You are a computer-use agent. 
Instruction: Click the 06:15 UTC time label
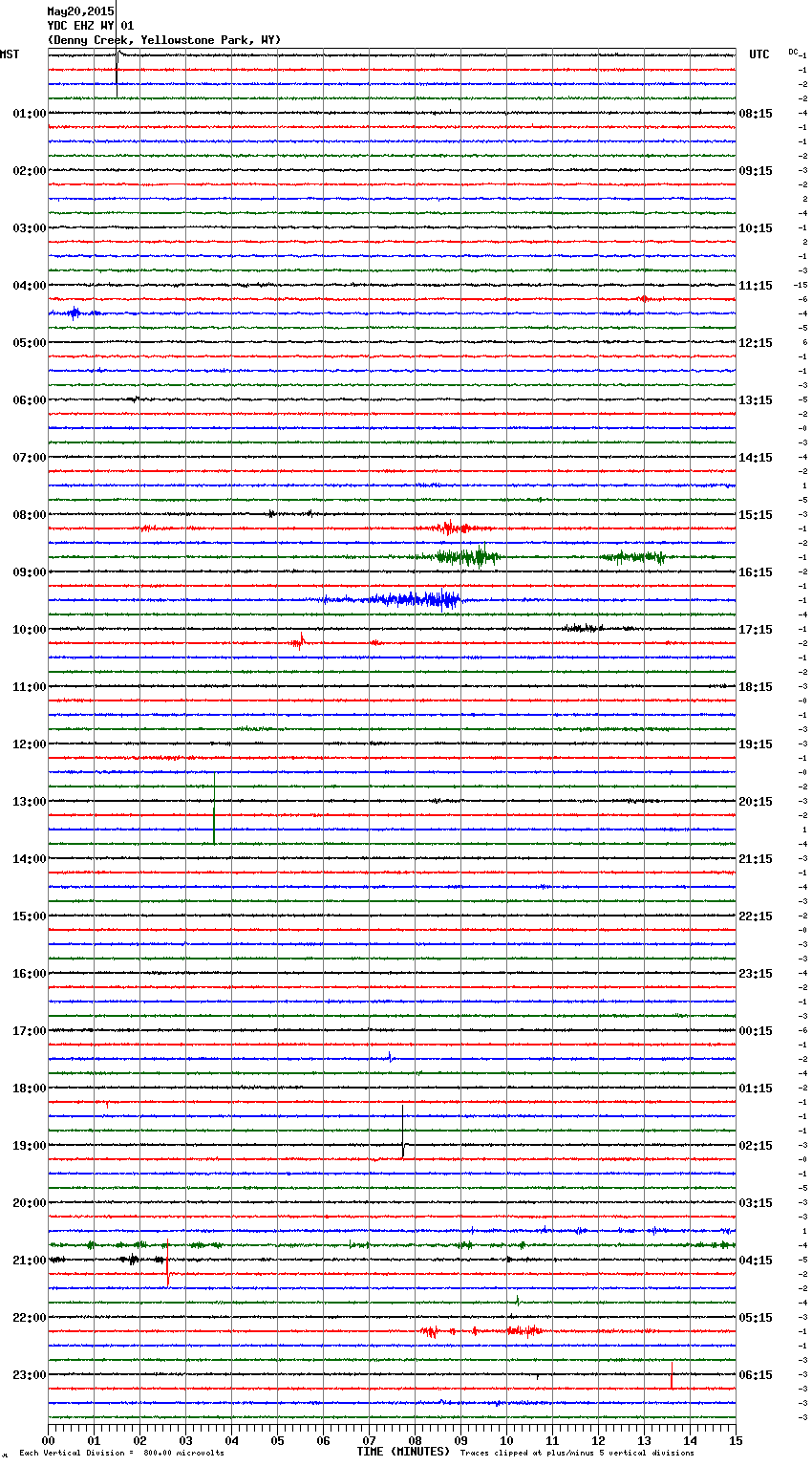point(756,1375)
